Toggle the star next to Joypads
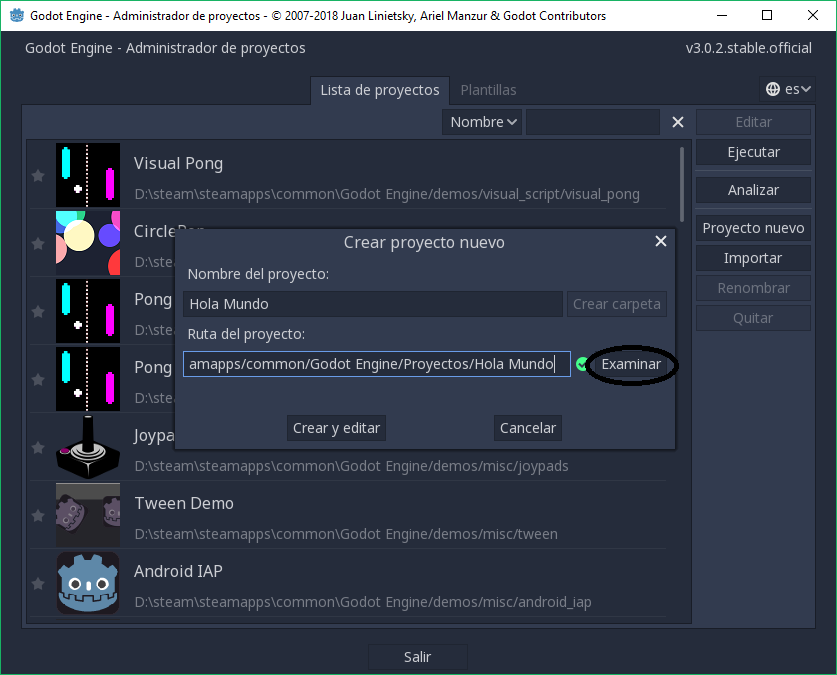Screen dimensions: 837x675 click(x=37, y=447)
